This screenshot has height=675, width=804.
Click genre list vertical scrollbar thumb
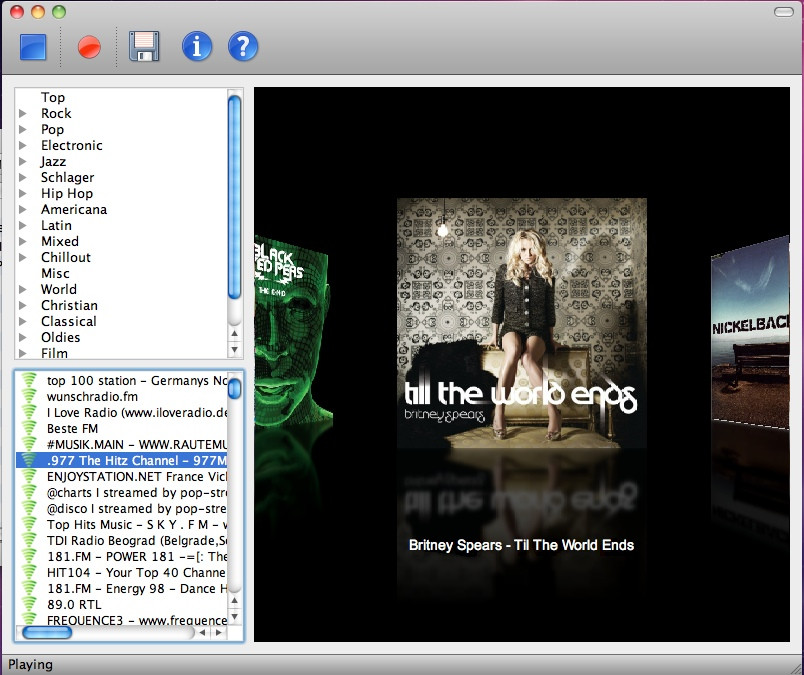click(234, 197)
